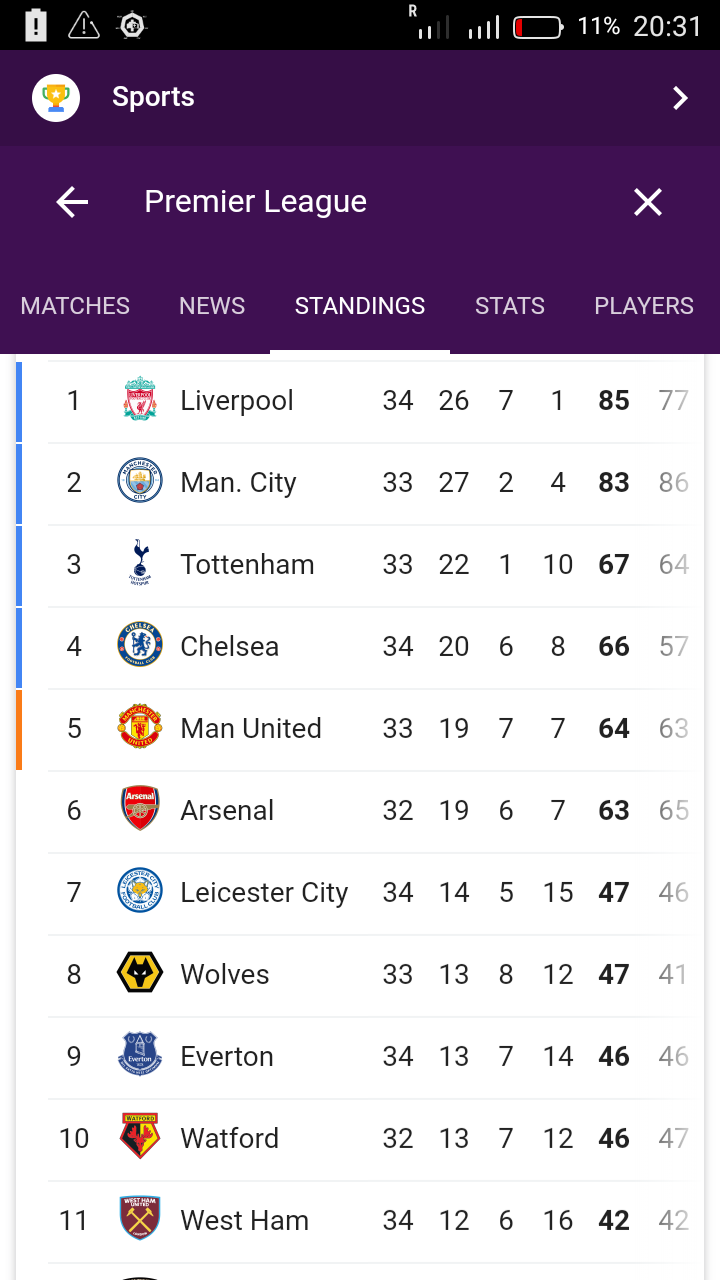This screenshot has width=720, height=1280.
Task: Open the News tab
Action: [212, 306]
